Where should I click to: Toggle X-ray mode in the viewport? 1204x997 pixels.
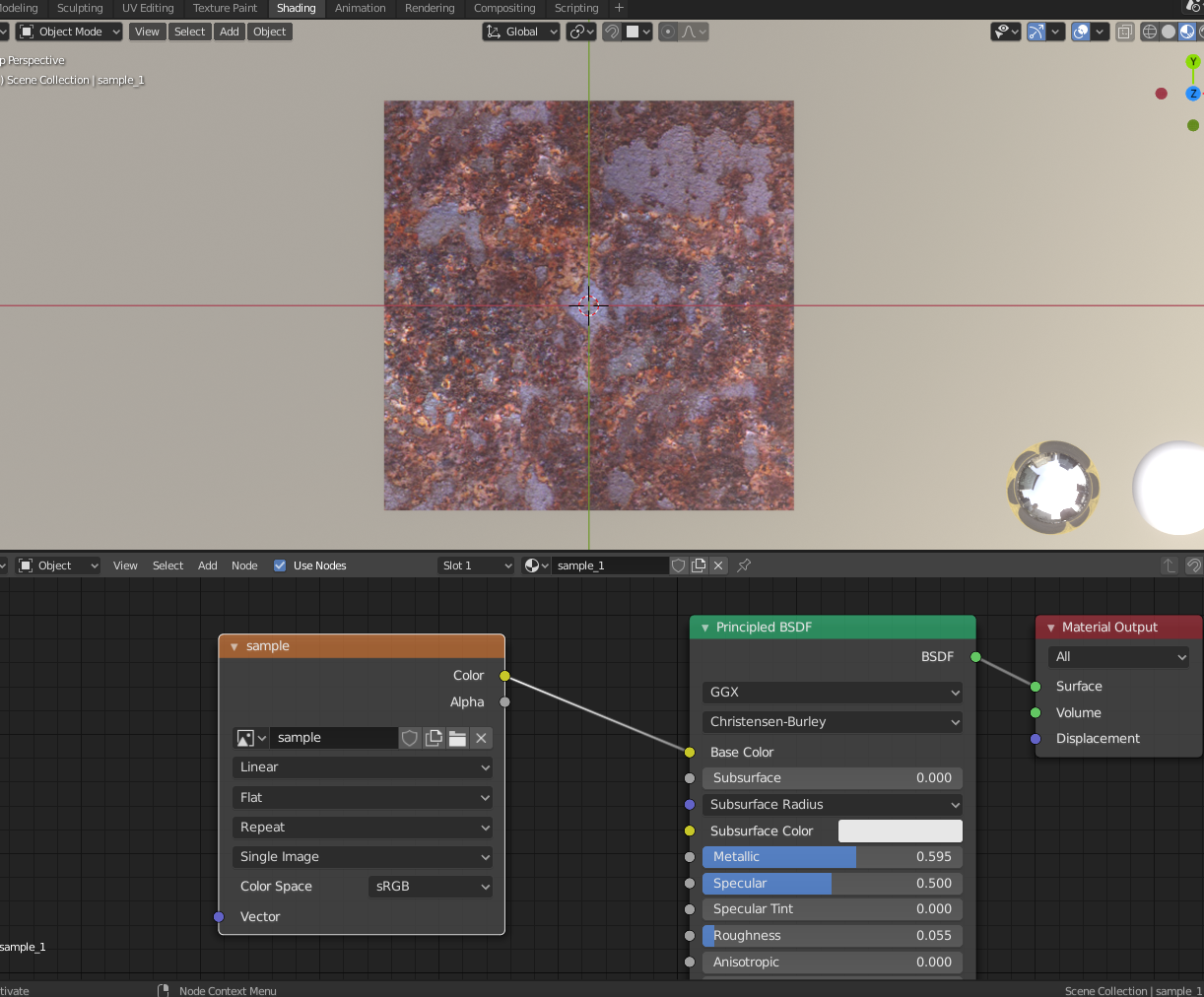(1125, 32)
